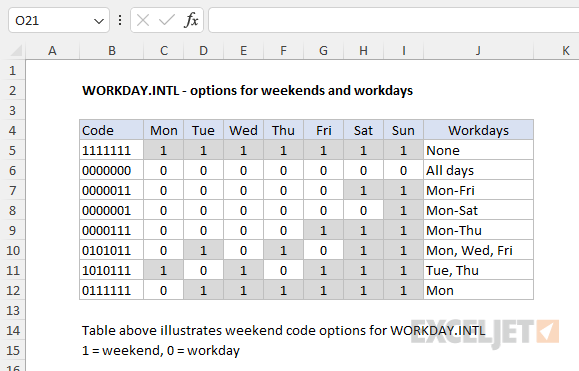
Task: Click the 'Sun' header cell
Action: pyautogui.click(x=404, y=130)
